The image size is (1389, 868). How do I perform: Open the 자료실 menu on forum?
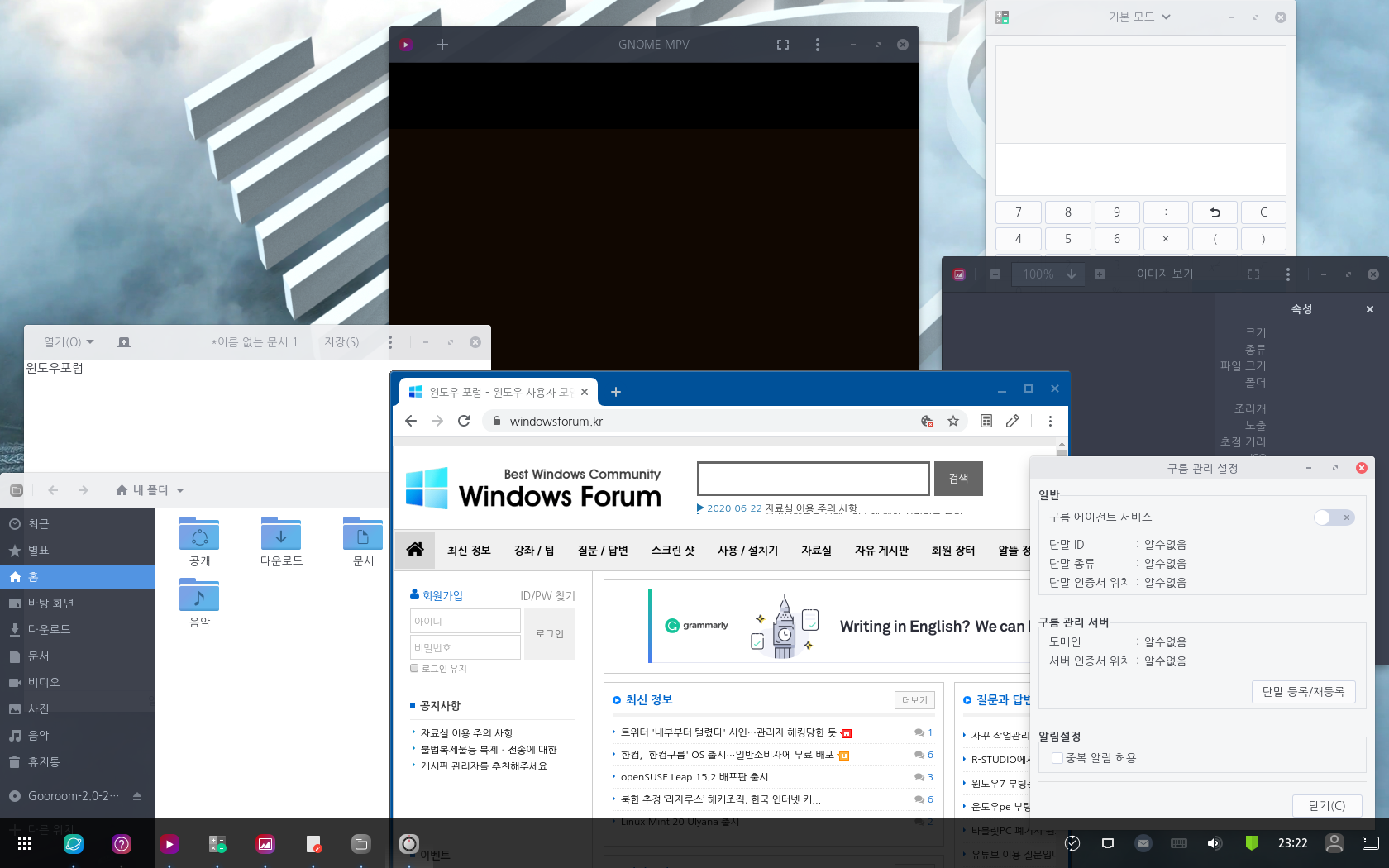coord(816,550)
